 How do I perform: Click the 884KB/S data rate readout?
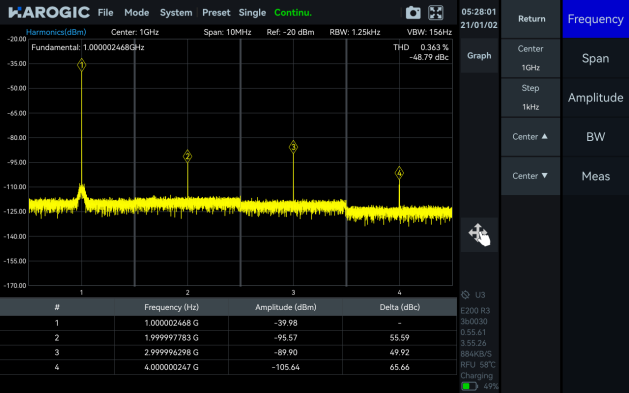pos(476,354)
